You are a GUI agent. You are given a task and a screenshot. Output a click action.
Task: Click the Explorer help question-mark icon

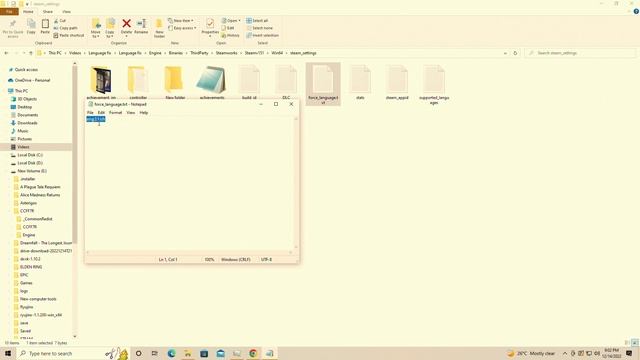636,11
